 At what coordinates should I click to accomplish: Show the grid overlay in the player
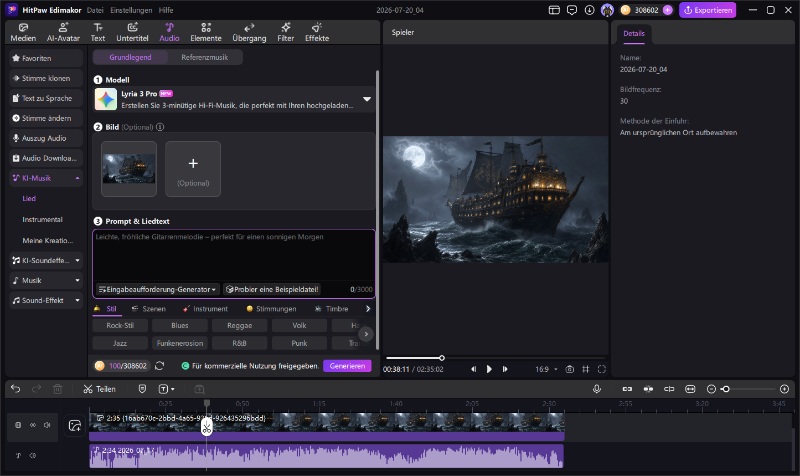point(586,369)
